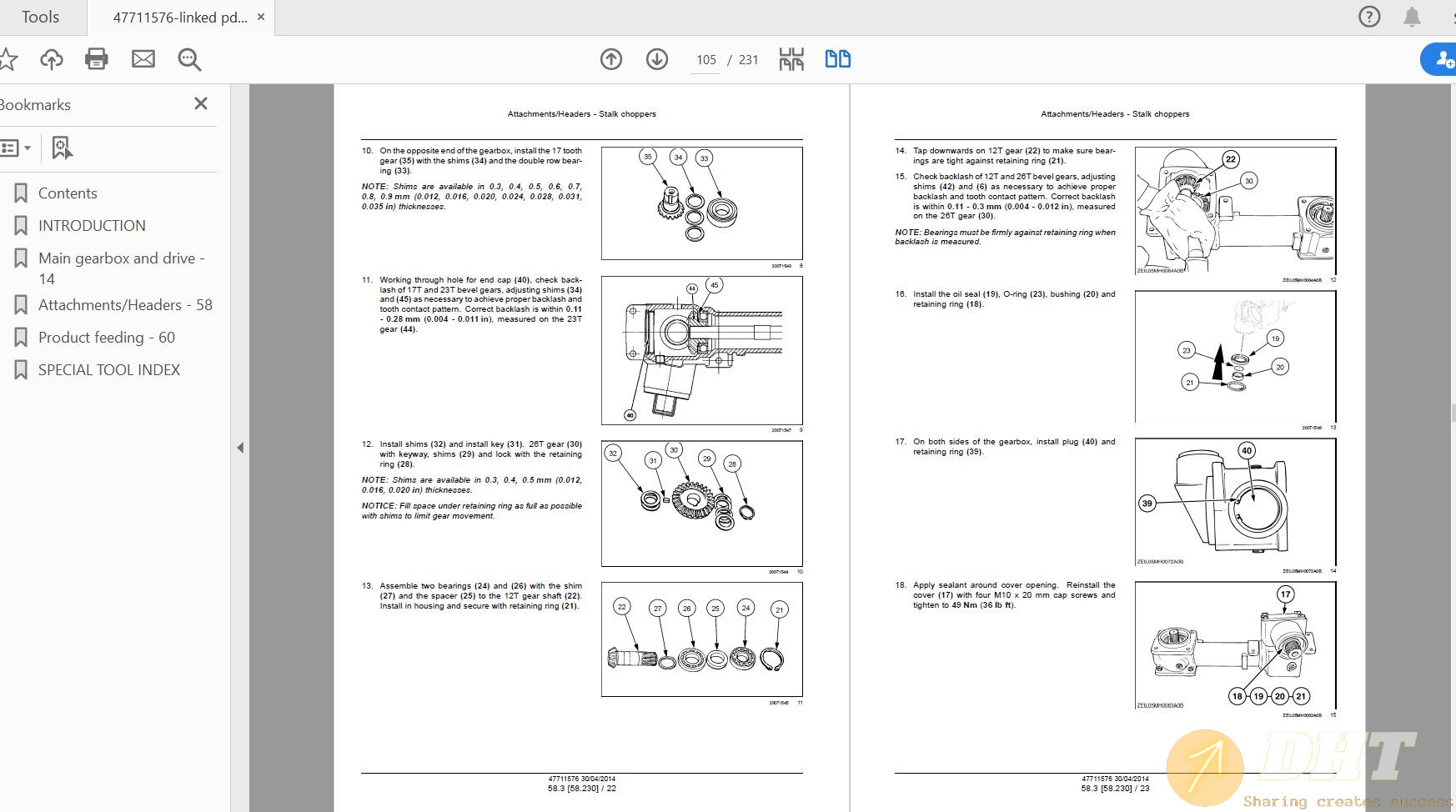Screen dimensions: 1456x812
Task: Click the page number input field
Action: pyautogui.click(x=705, y=60)
